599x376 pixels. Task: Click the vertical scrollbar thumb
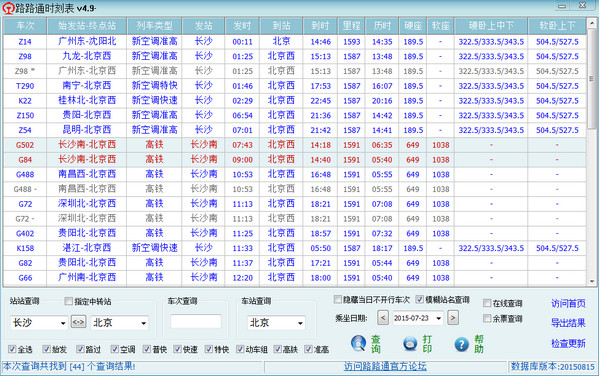pos(592,79)
